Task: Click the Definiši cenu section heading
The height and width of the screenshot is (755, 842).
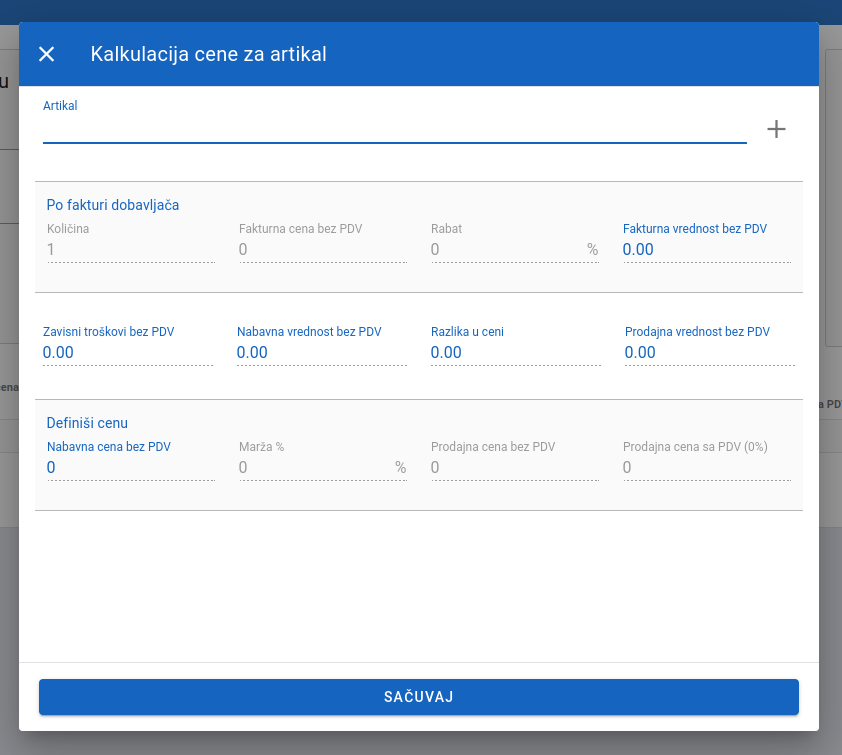Action: 87,423
